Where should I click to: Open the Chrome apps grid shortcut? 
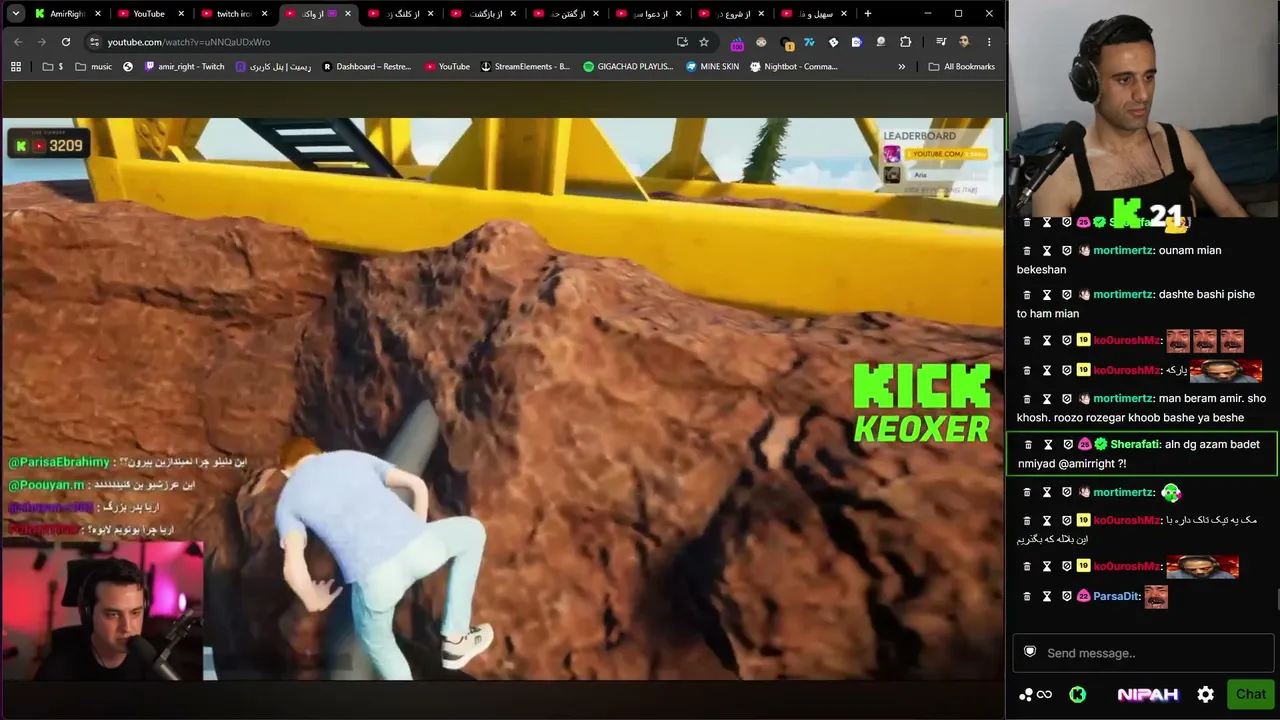coord(16,67)
